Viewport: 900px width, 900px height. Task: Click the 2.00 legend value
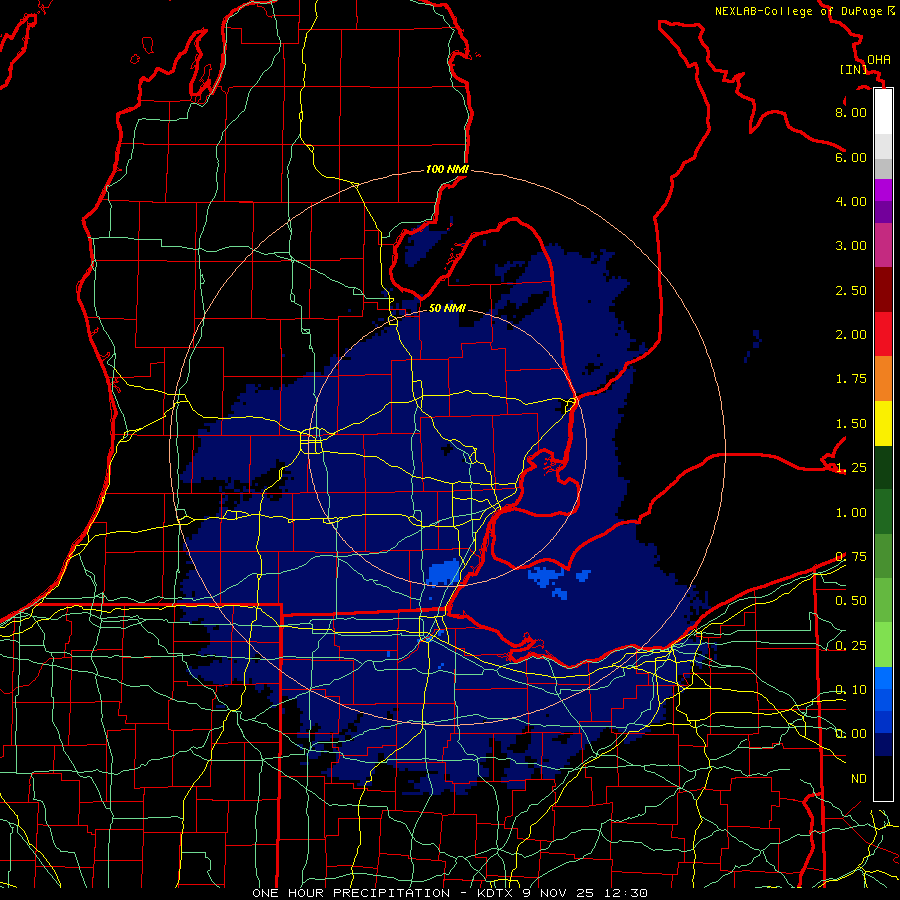(x=851, y=335)
